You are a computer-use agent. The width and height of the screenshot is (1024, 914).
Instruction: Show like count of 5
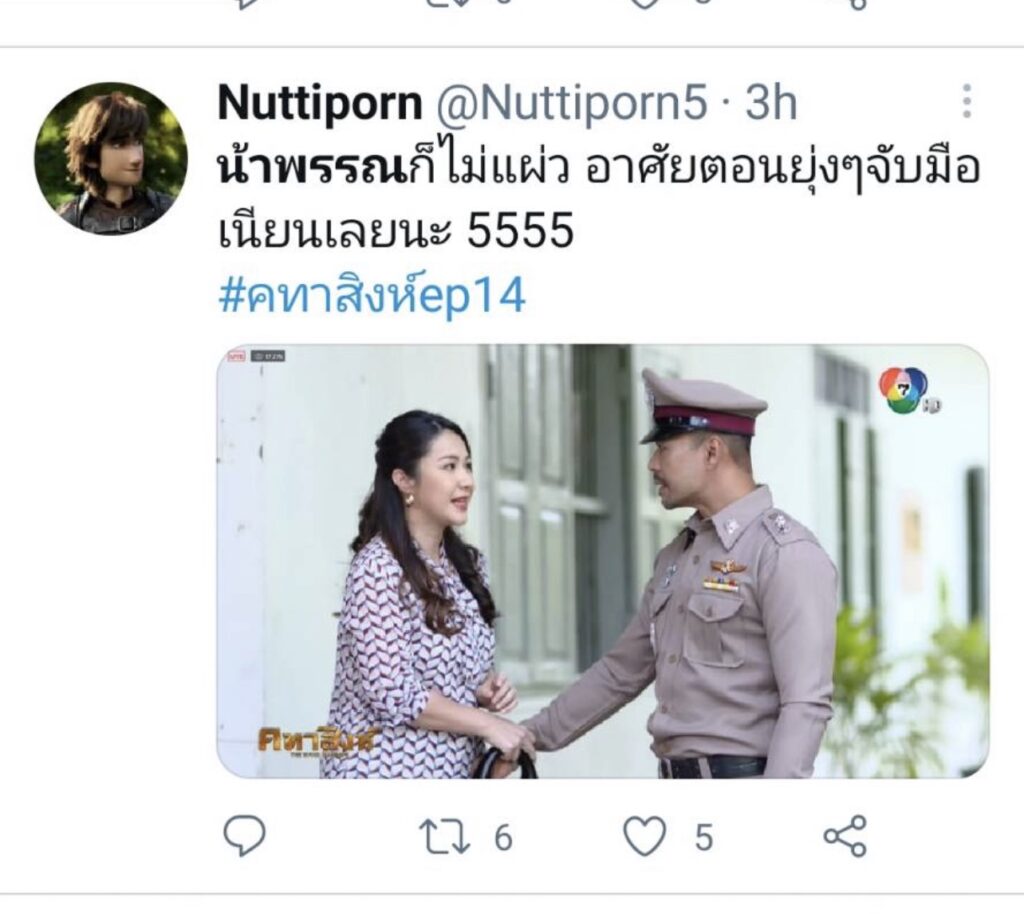point(703,838)
